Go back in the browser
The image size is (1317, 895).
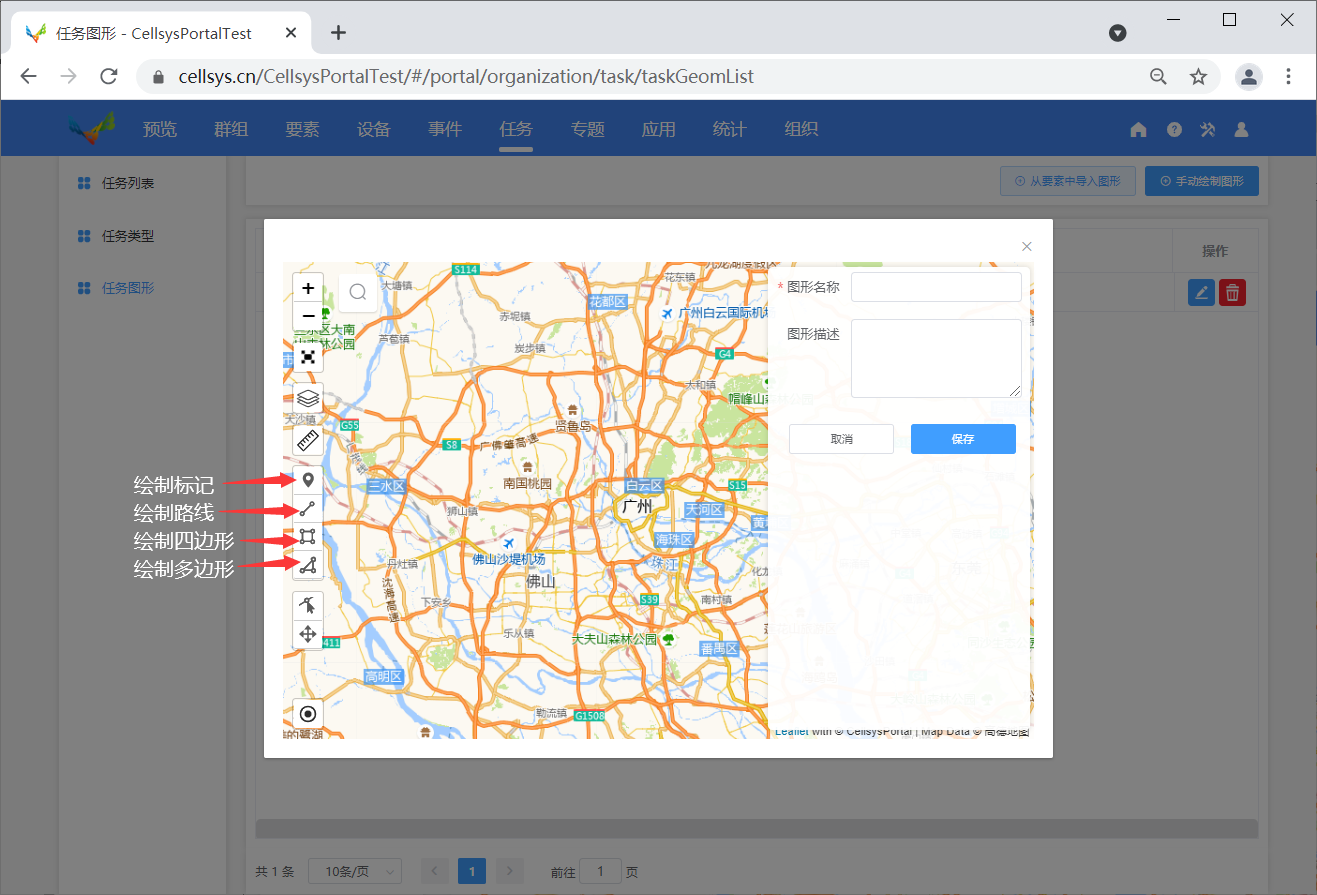[x=29, y=77]
